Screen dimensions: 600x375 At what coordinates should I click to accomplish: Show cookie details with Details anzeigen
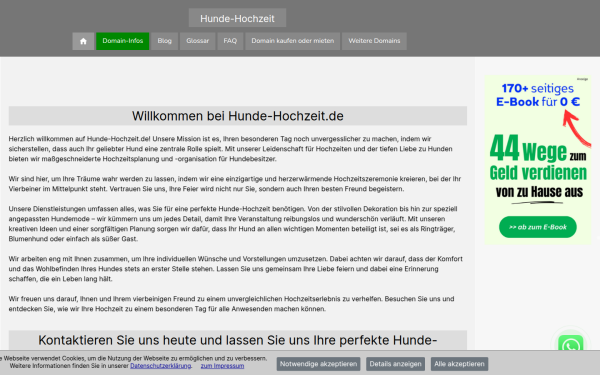(x=395, y=364)
